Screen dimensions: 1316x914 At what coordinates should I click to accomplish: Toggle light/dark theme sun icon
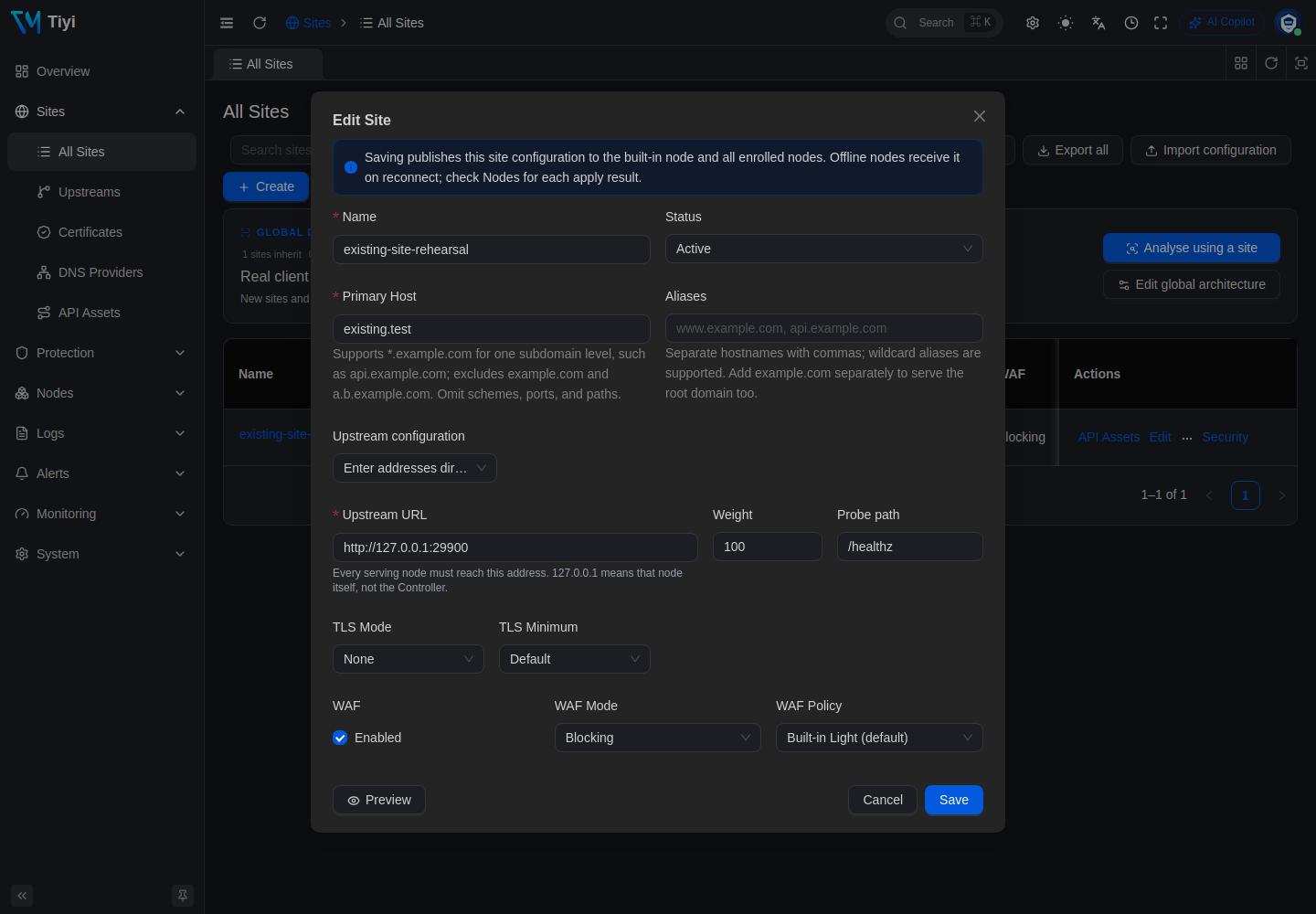tap(1066, 23)
